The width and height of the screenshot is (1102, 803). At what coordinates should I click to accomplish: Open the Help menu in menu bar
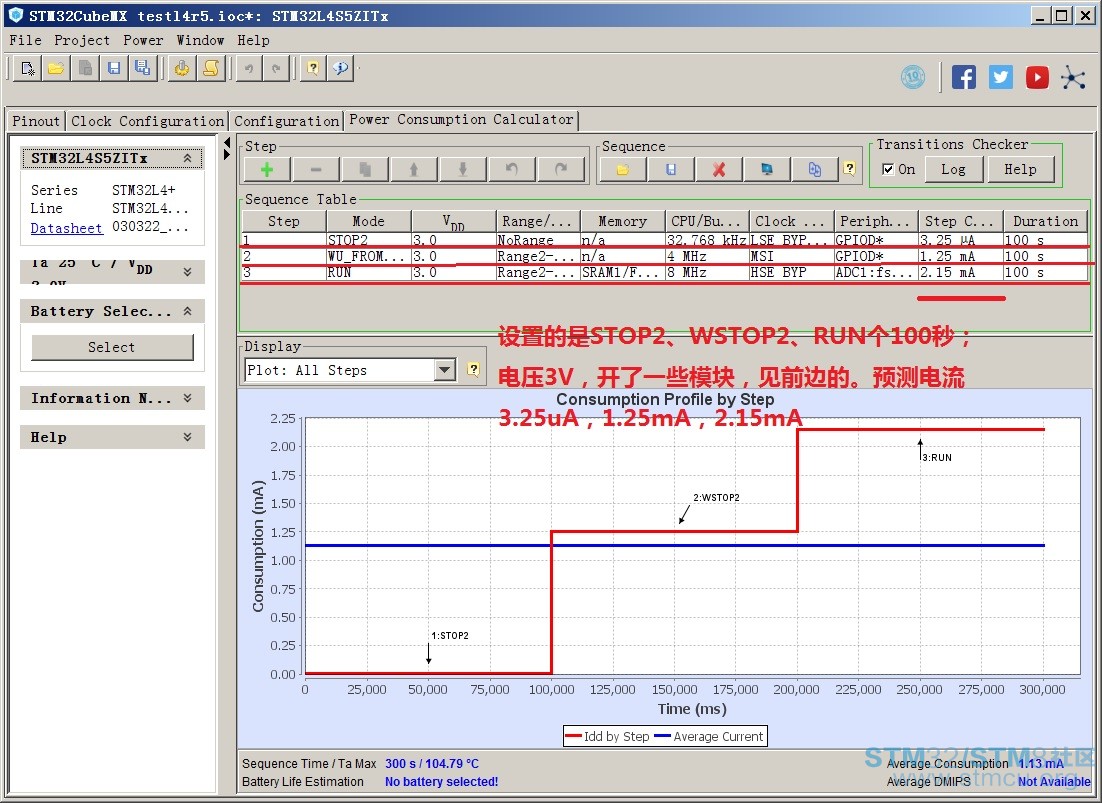[x=253, y=40]
